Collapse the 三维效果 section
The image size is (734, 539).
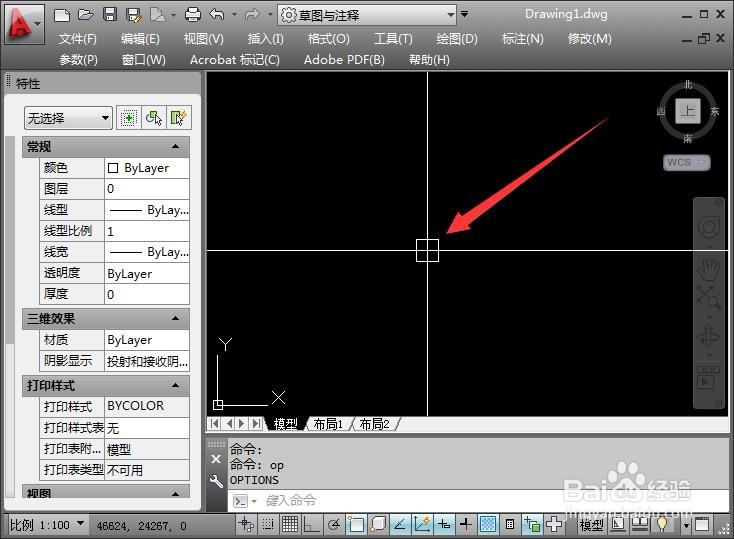tap(176, 318)
